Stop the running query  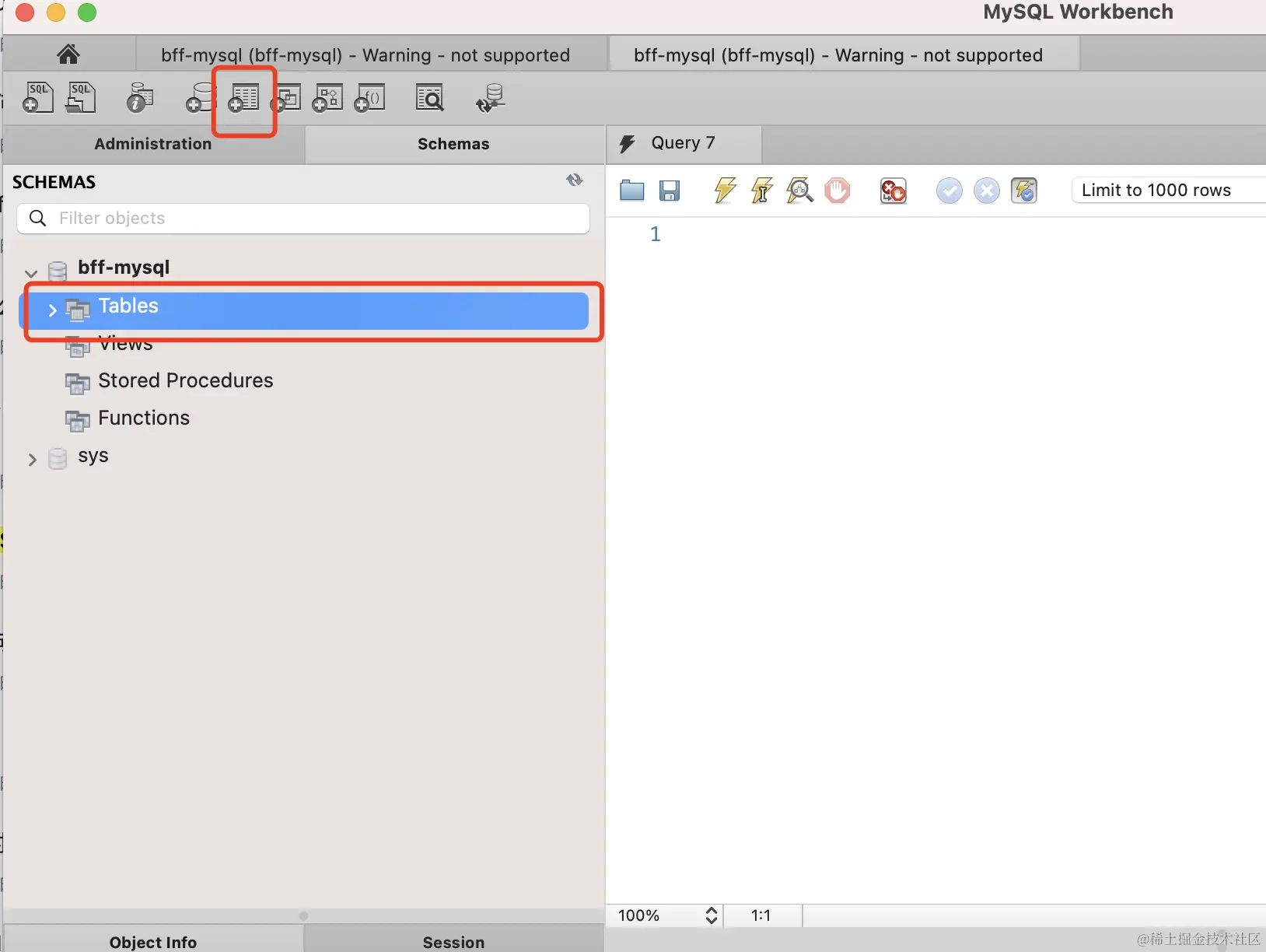[838, 191]
